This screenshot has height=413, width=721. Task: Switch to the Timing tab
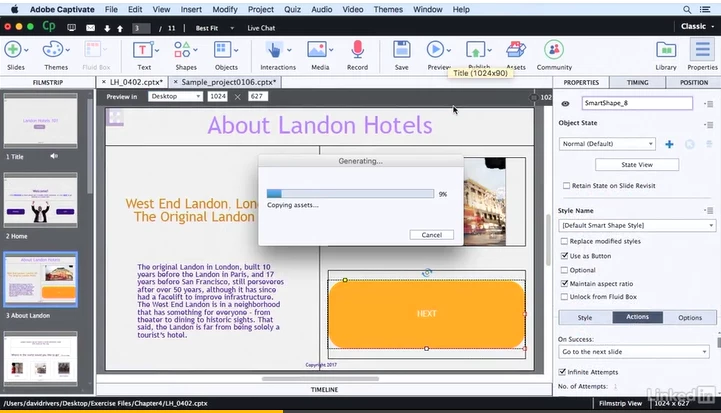[x=637, y=82]
